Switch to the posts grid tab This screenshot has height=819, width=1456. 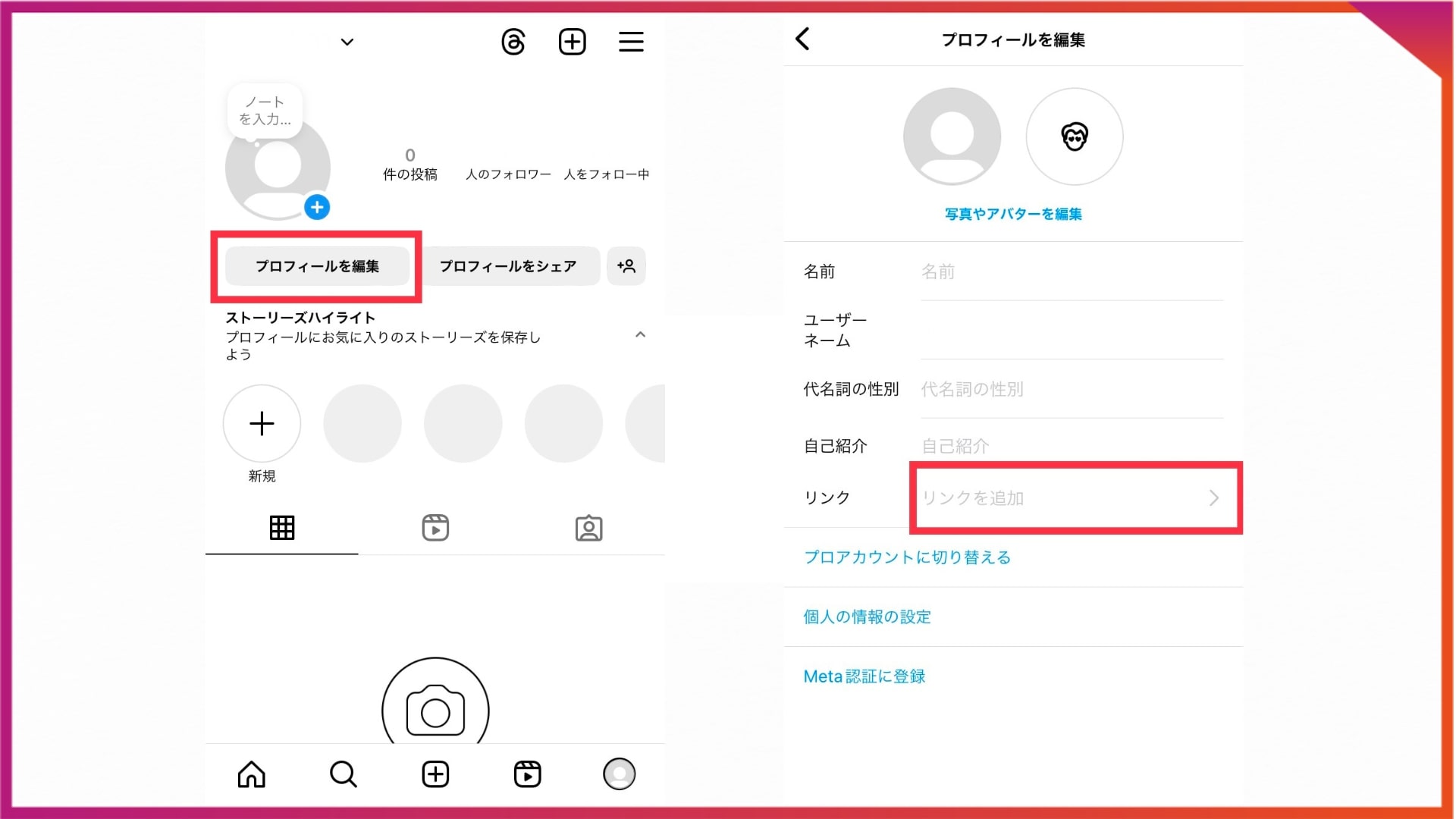coord(281,528)
